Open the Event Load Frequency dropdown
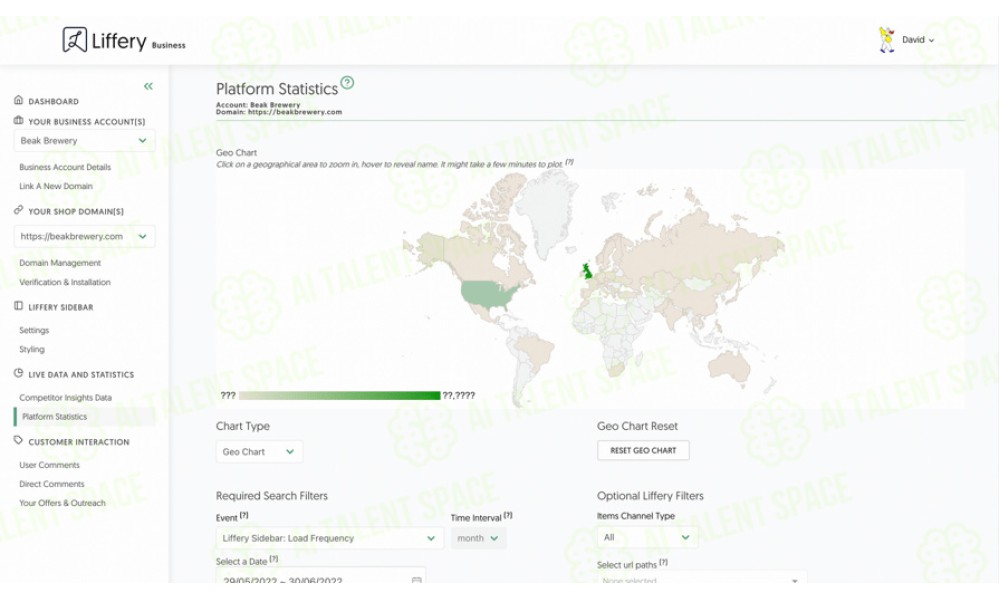The height and width of the screenshot is (600, 1000). [330, 538]
